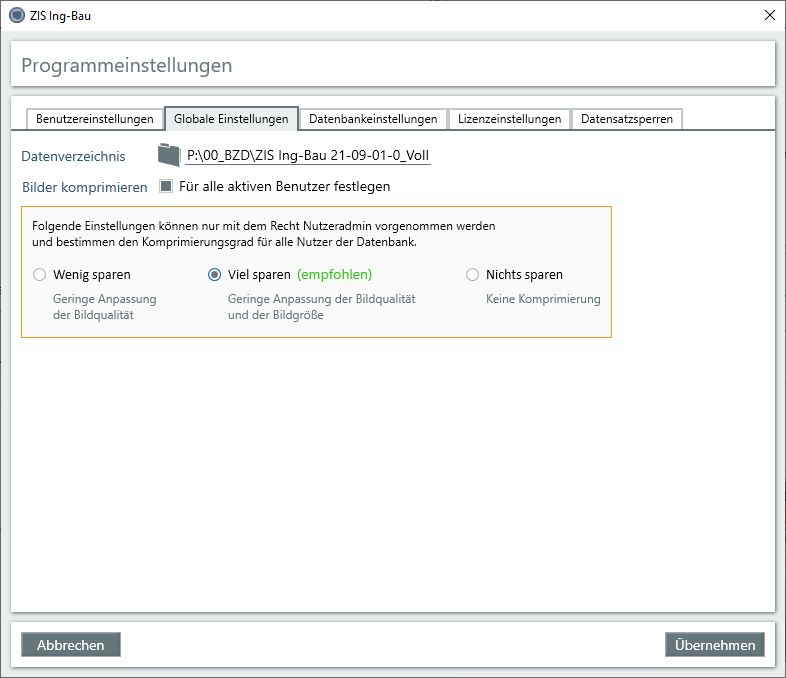
Task: Switch to the Benutzereinstellungen tab
Action: click(x=95, y=119)
